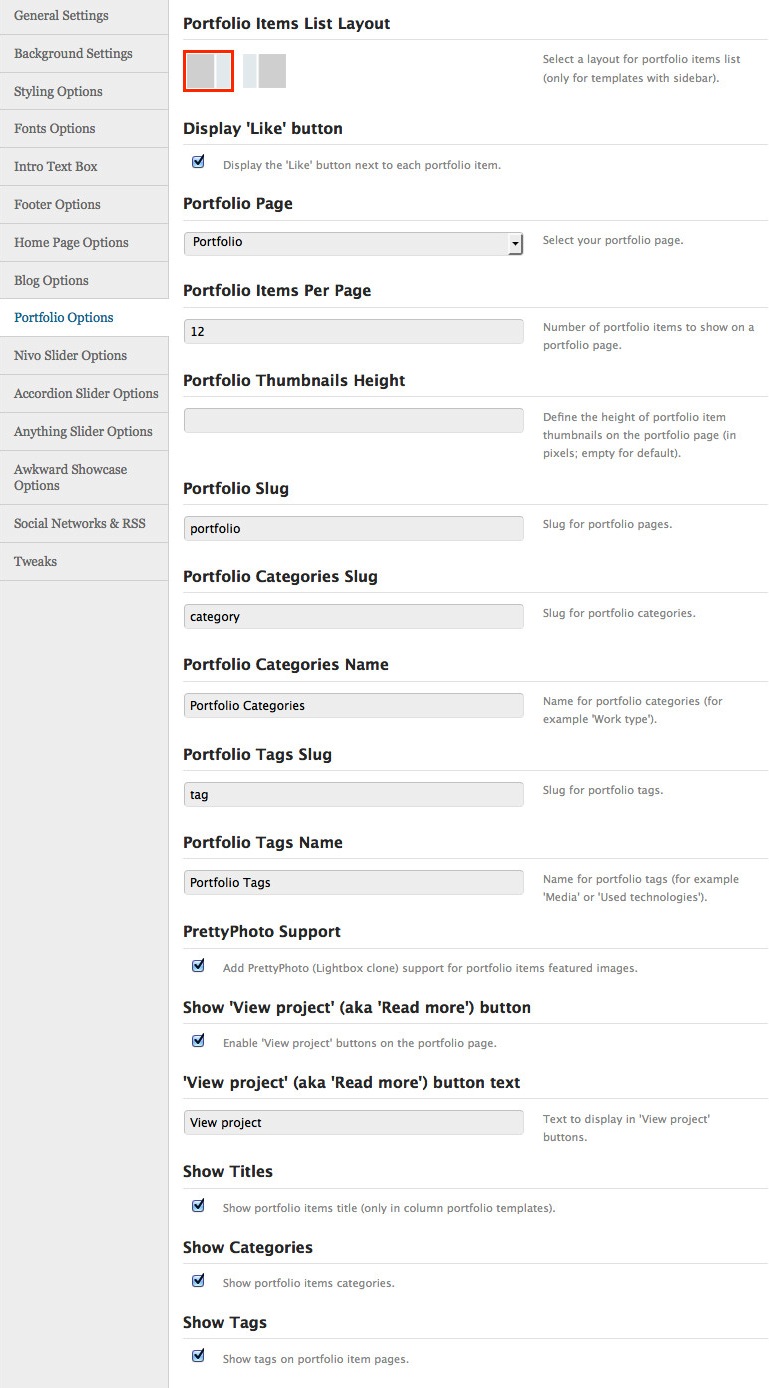Image resolution: width=769 pixels, height=1388 pixels.
Task: Toggle PrettyPhoto Support checkbox
Action: (198, 966)
